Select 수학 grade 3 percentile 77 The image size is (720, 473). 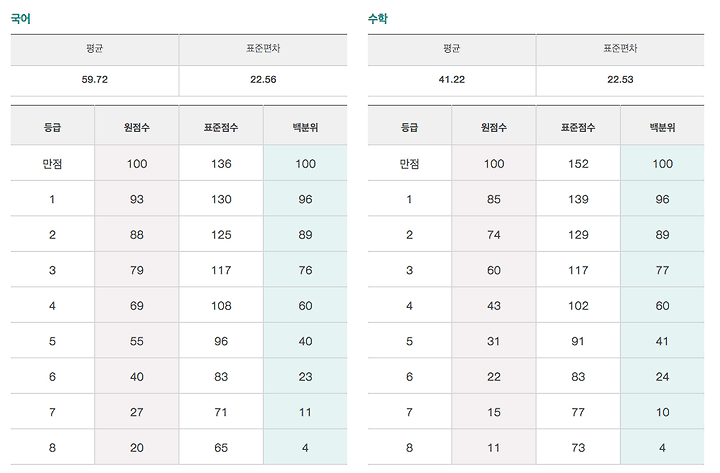662,270
